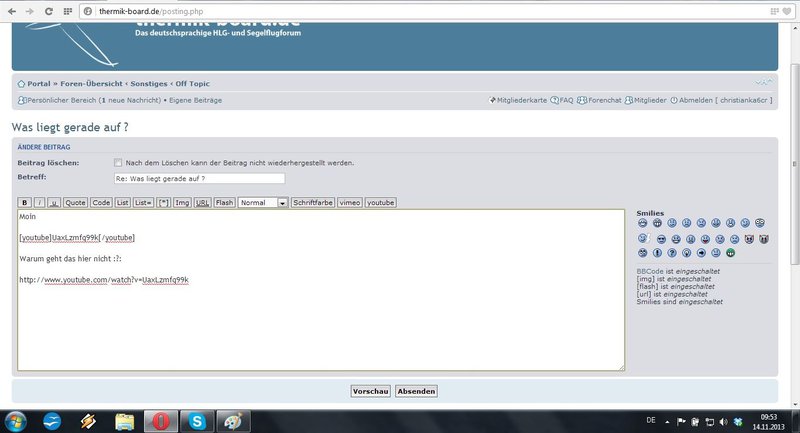Open the Mitgliederkarte menu link
Screen dimensions: 800x433
tap(521, 101)
